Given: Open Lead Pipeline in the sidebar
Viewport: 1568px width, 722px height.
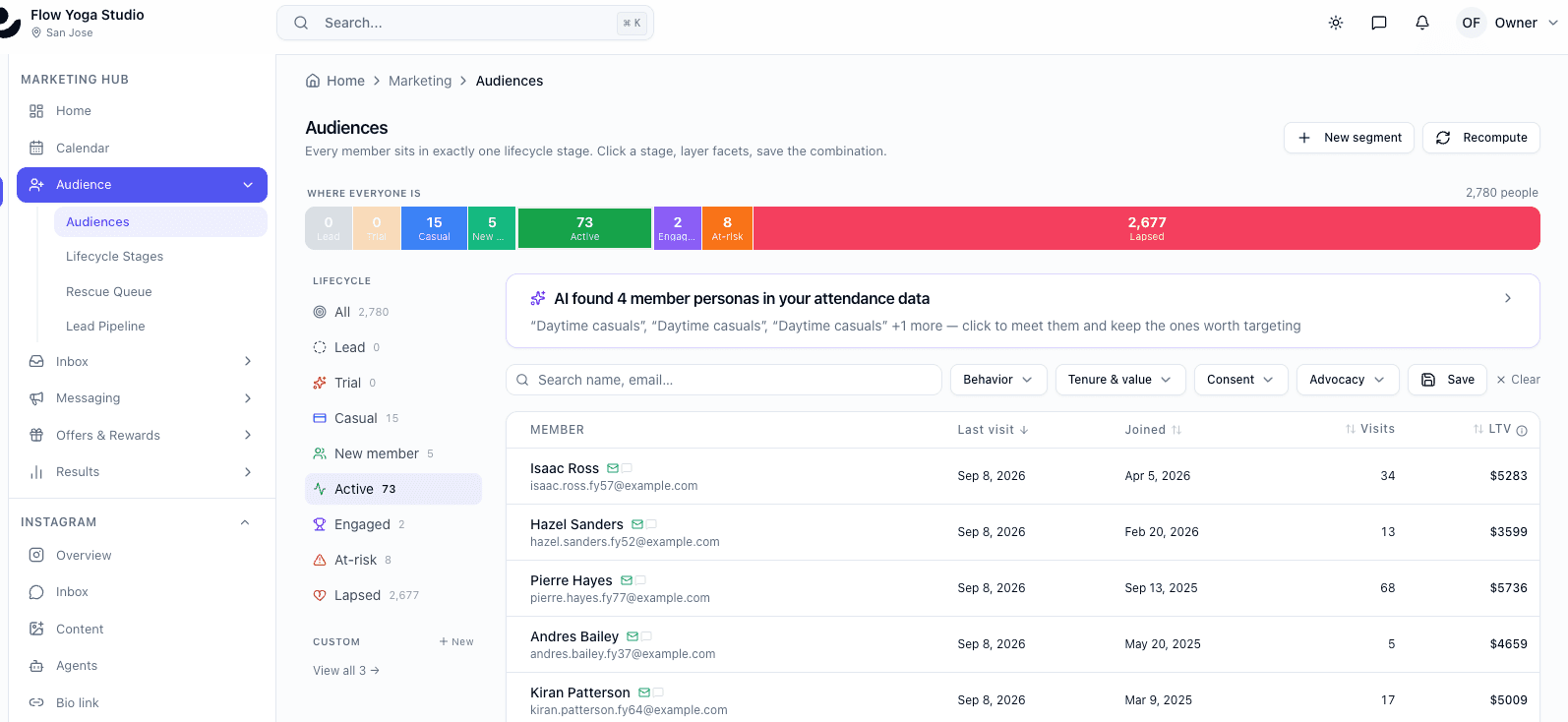Looking at the screenshot, I should coord(105,327).
